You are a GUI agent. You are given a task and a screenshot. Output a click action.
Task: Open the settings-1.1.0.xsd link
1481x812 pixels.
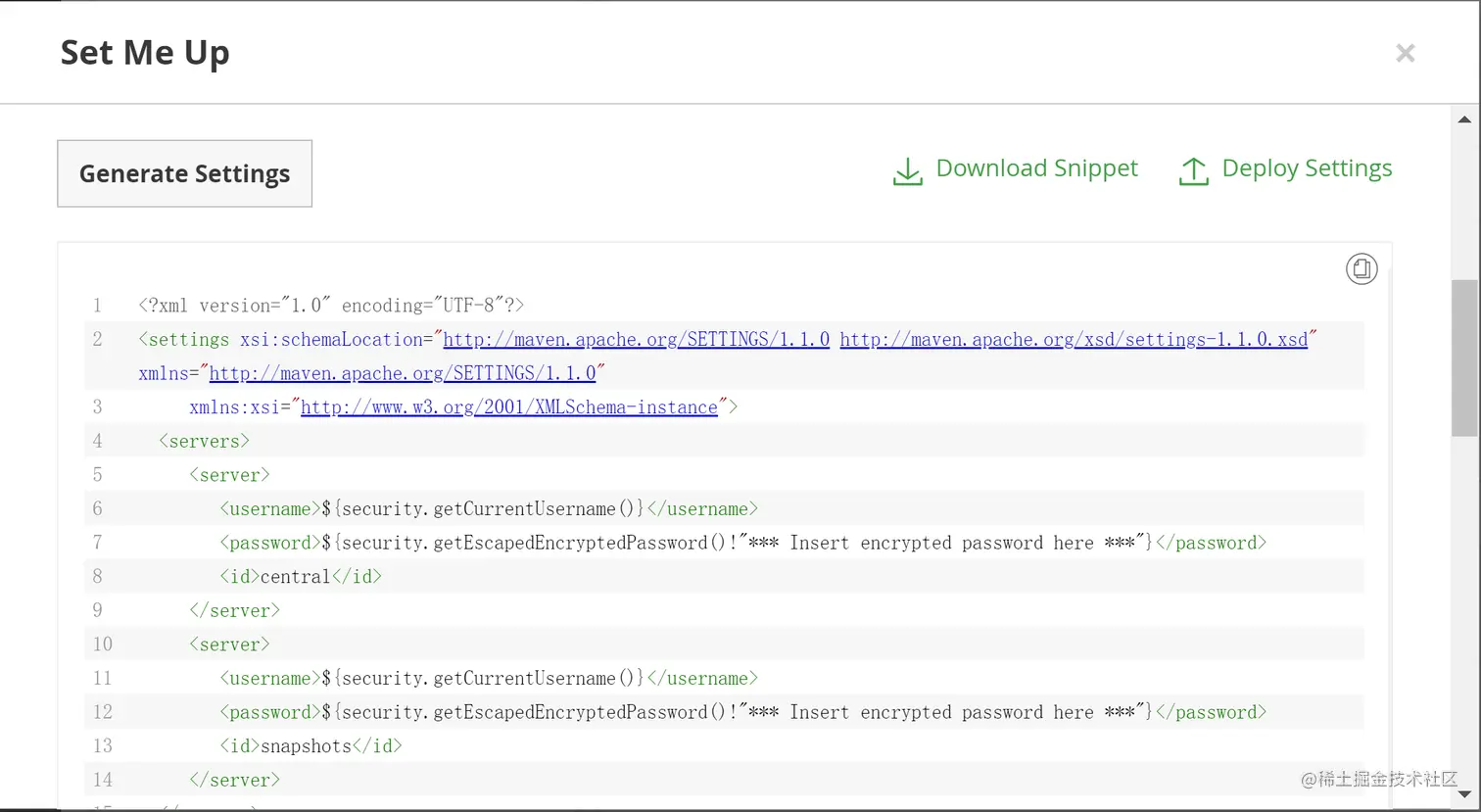point(1073,340)
